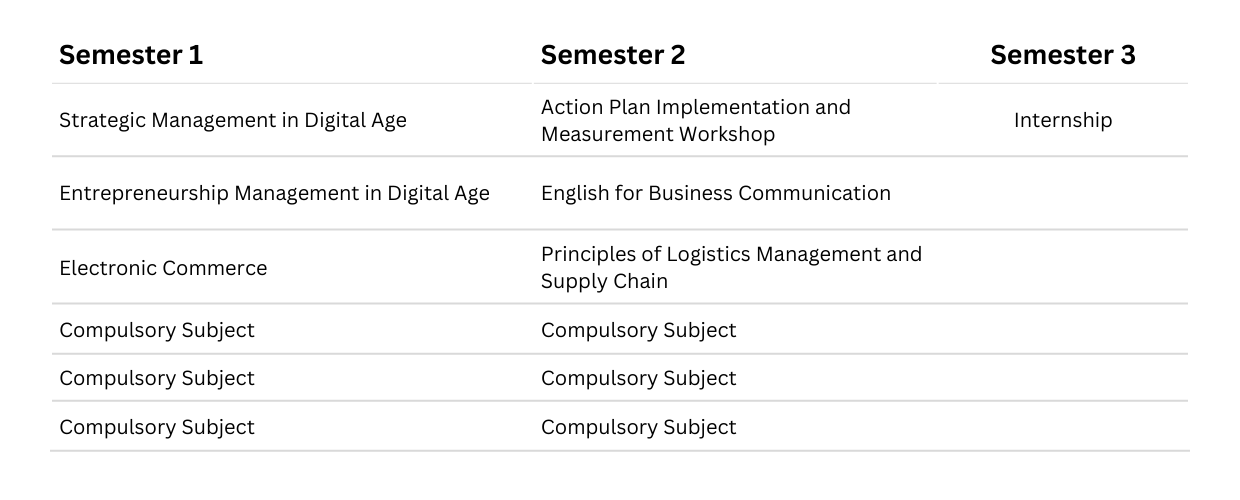This screenshot has width=1240, height=500.
Task: Select second Compulsory Subject in Semester 1
Action: (x=157, y=378)
